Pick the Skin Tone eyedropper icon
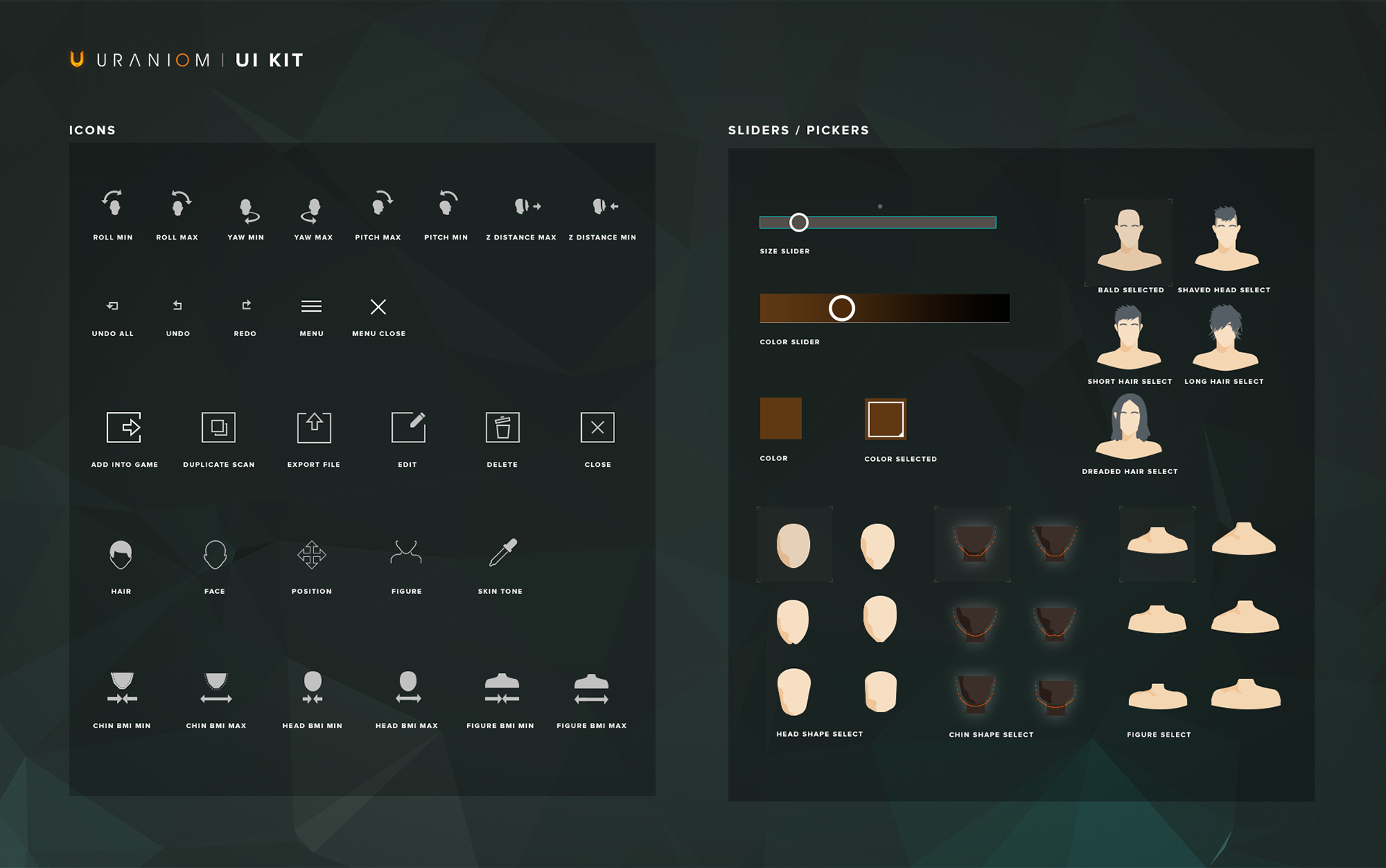Viewport: 1386px width, 868px height. tap(502, 553)
